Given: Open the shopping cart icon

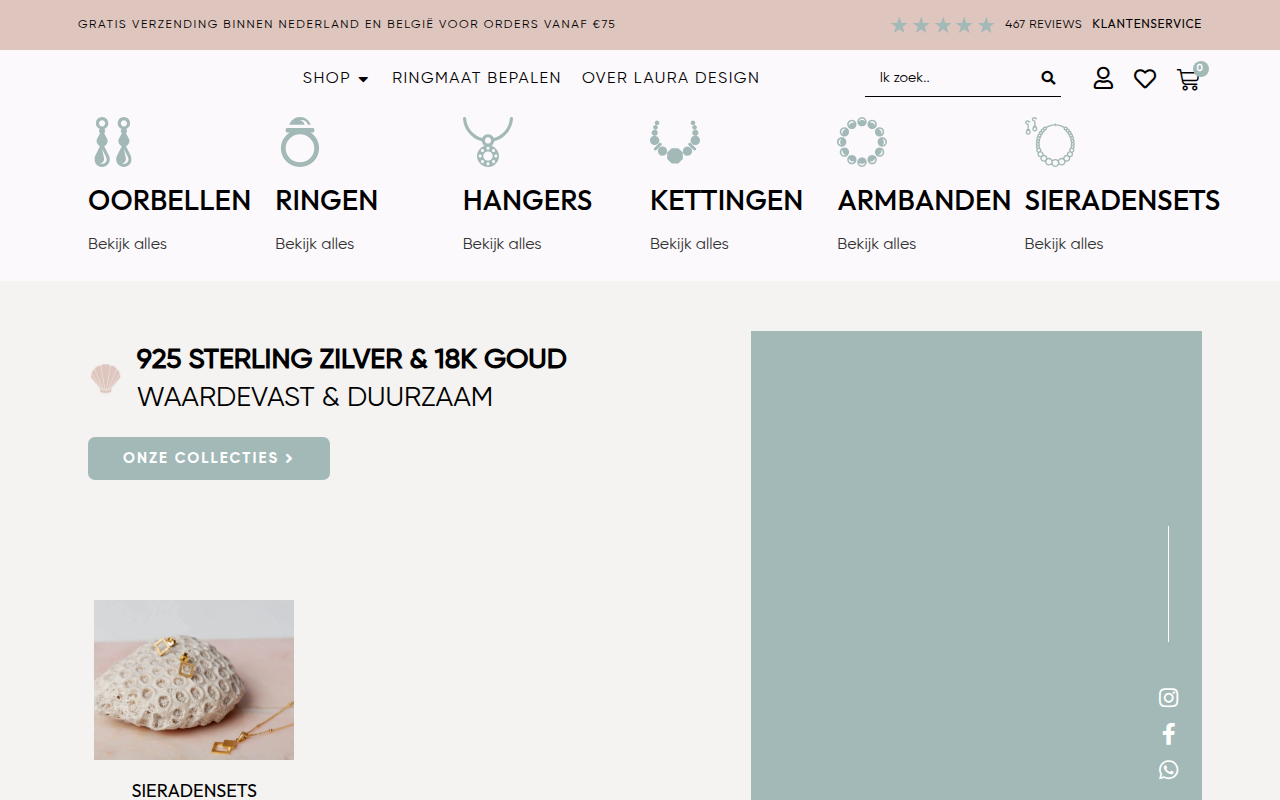Looking at the screenshot, I should 1189,79.
